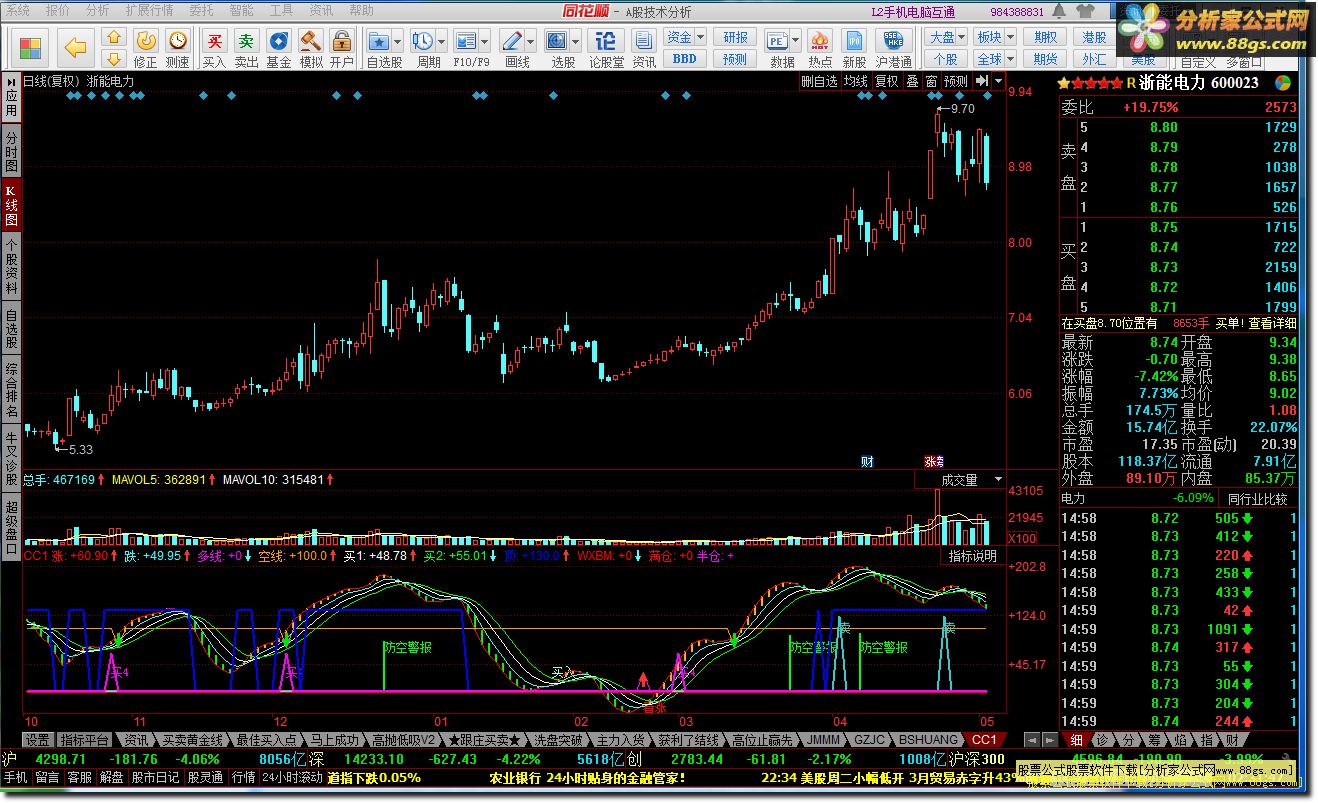Click the yellow down arrow toolbar icon

pos(114,58)
